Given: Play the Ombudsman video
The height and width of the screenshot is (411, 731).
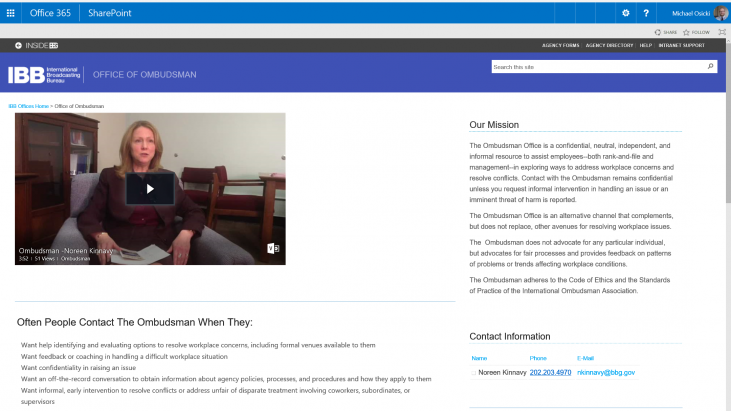Looking at the screenshot, I should (150, 189).
